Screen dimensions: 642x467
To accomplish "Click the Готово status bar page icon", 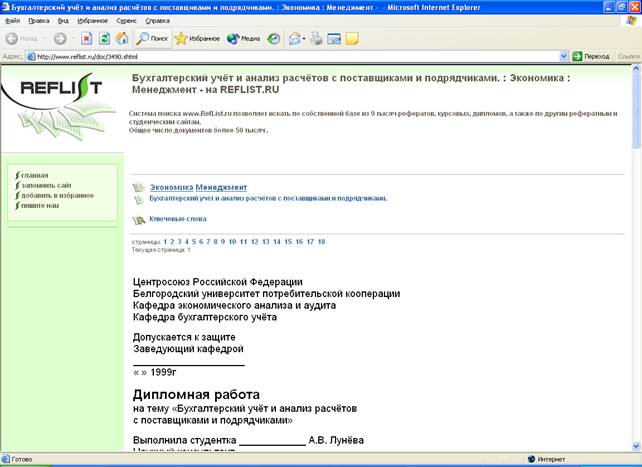I will [x=6, y=459].
